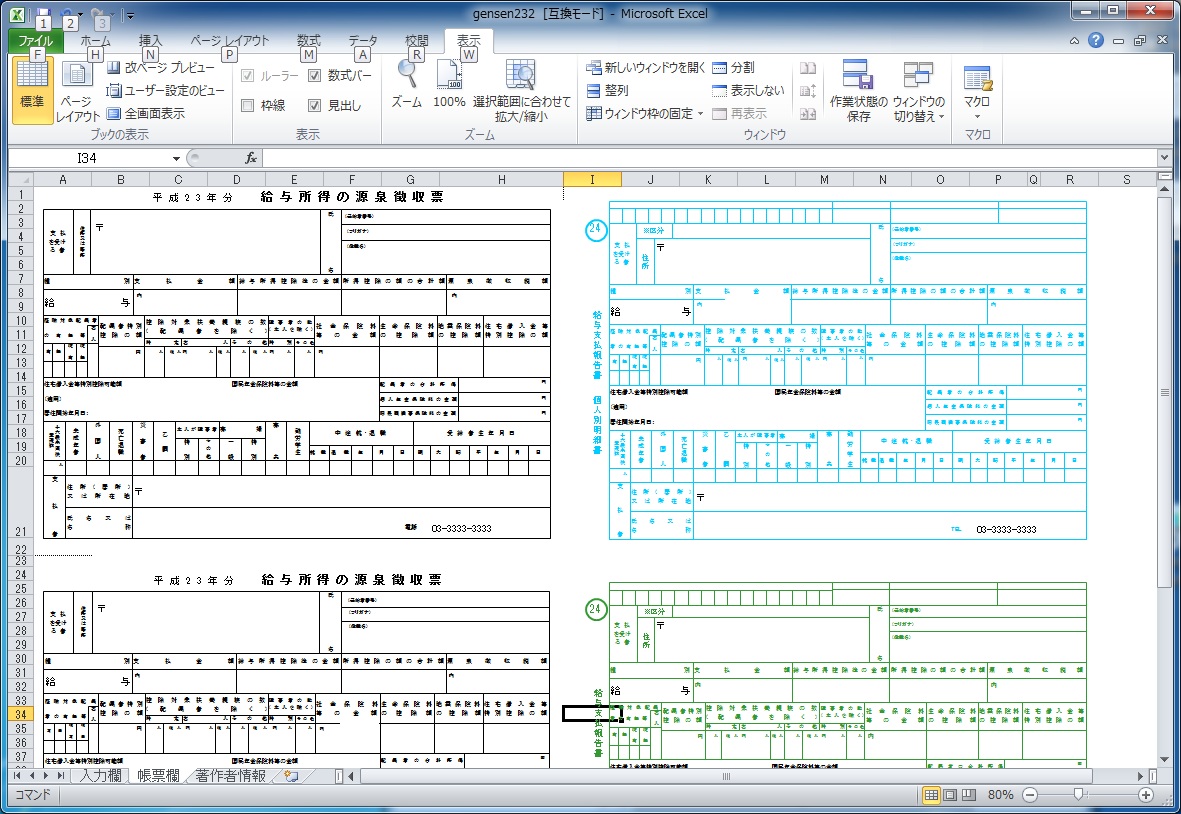Click the 全画面表示 full screen button
The height and width of the screenshot is (814, 1181).
(x=145, y=114)
